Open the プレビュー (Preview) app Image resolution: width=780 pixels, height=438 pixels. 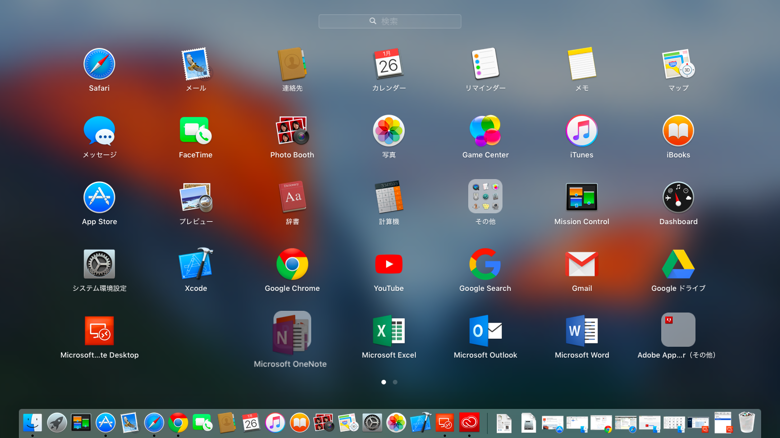(x=195, y=198)
